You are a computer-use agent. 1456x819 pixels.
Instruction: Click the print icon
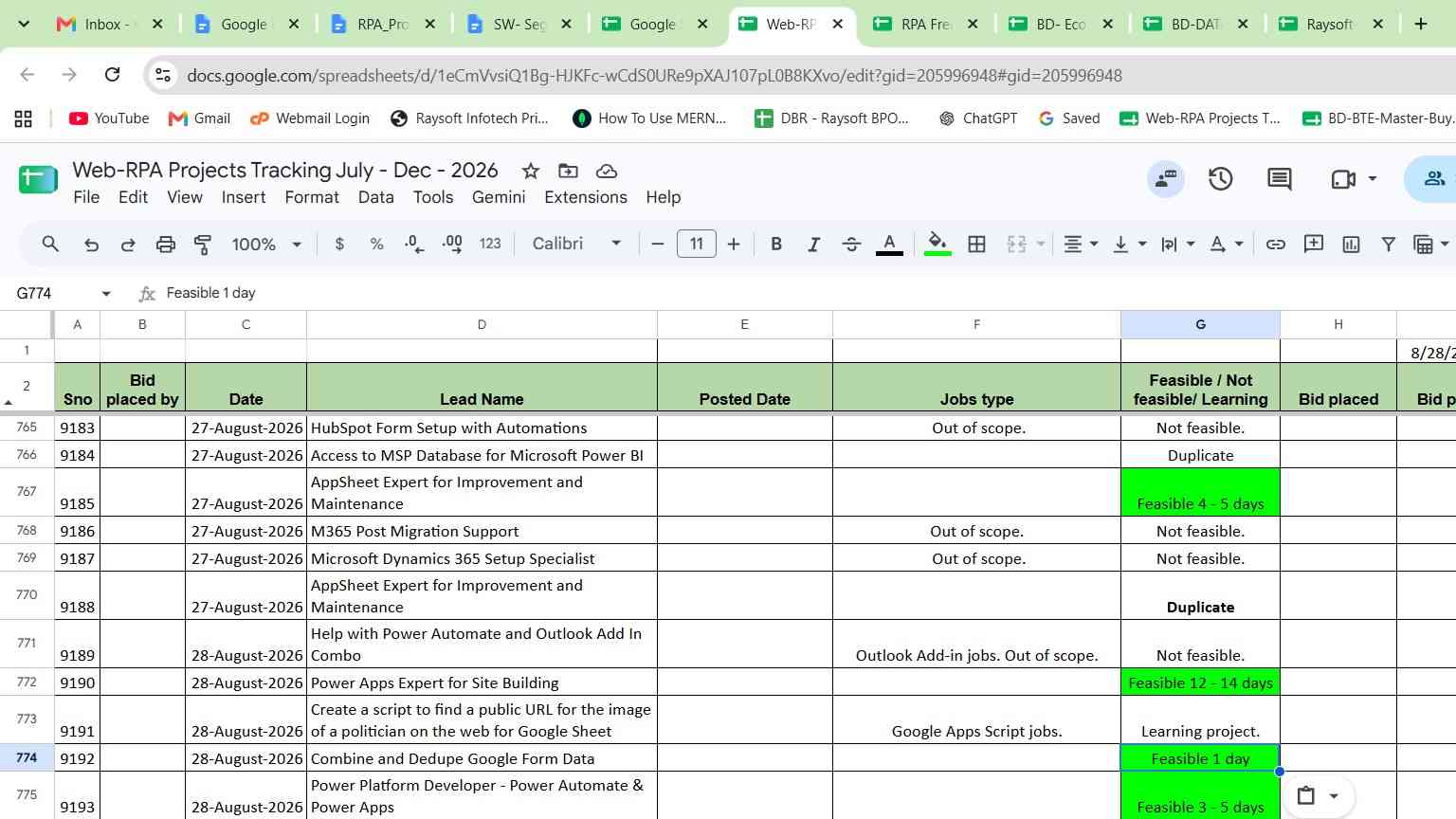[165, 244]
